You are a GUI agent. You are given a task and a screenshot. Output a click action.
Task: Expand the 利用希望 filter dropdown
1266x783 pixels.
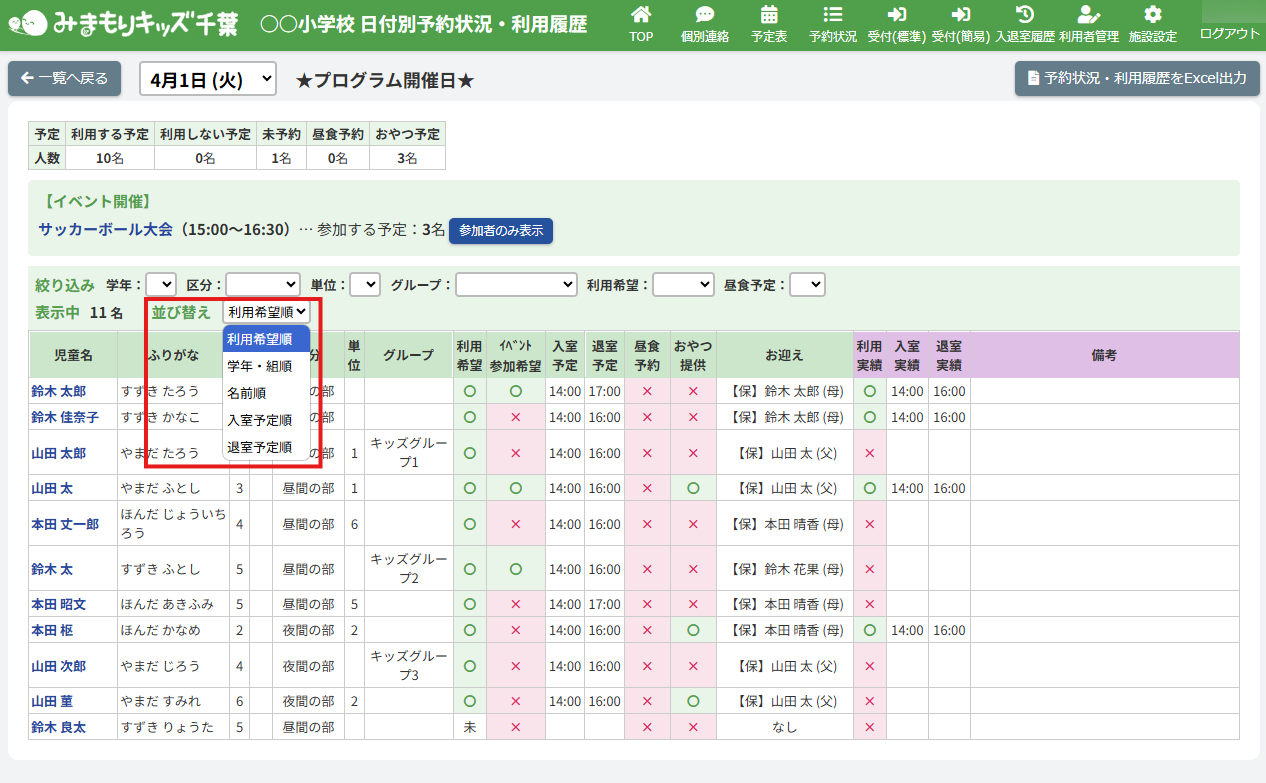[x=683, y=285]
